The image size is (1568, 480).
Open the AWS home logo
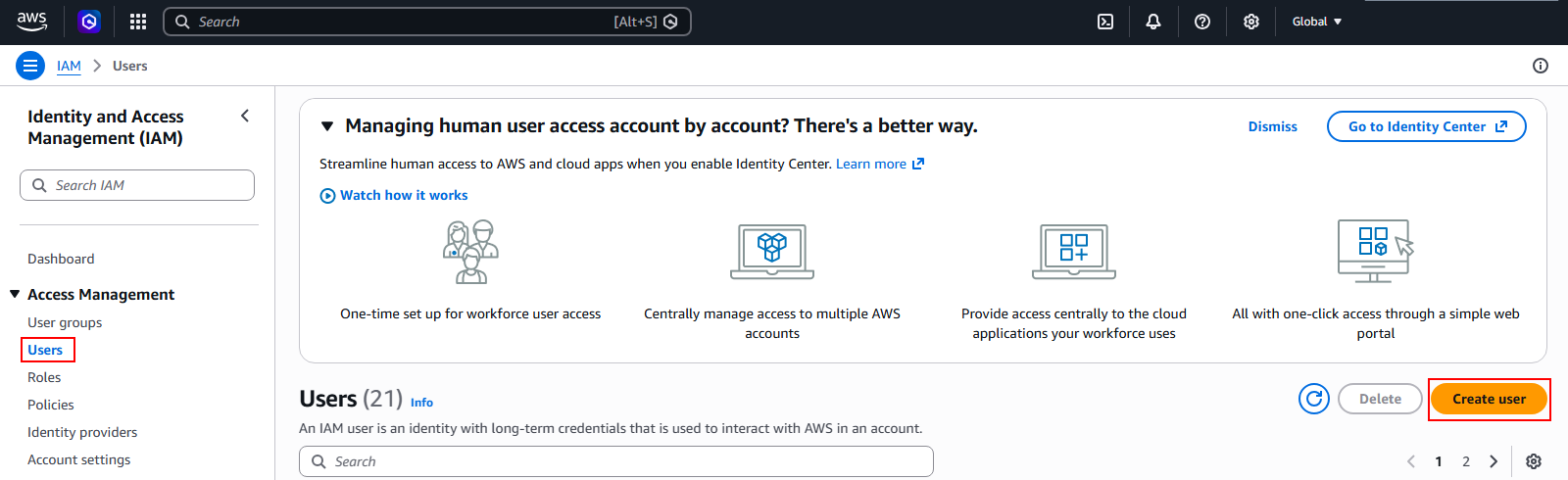32,21
